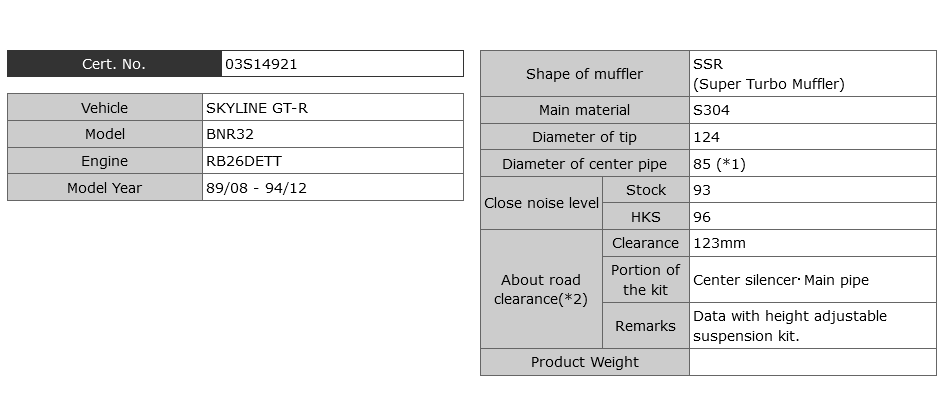Select the Stock noise level value 93
The width and height of the screenshot is (947, 400).
pyautogui.click(x=701, y=190)
